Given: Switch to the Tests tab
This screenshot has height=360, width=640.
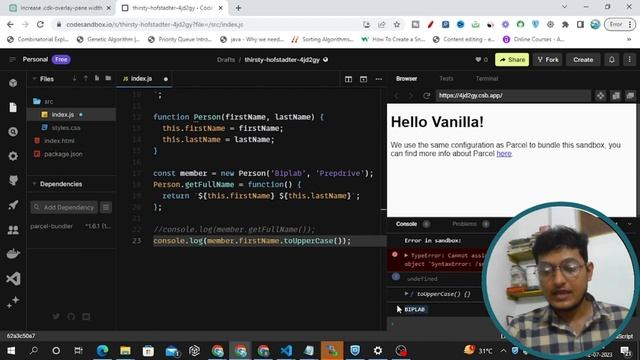Looking at the screenshot, I should pos(446,78).
